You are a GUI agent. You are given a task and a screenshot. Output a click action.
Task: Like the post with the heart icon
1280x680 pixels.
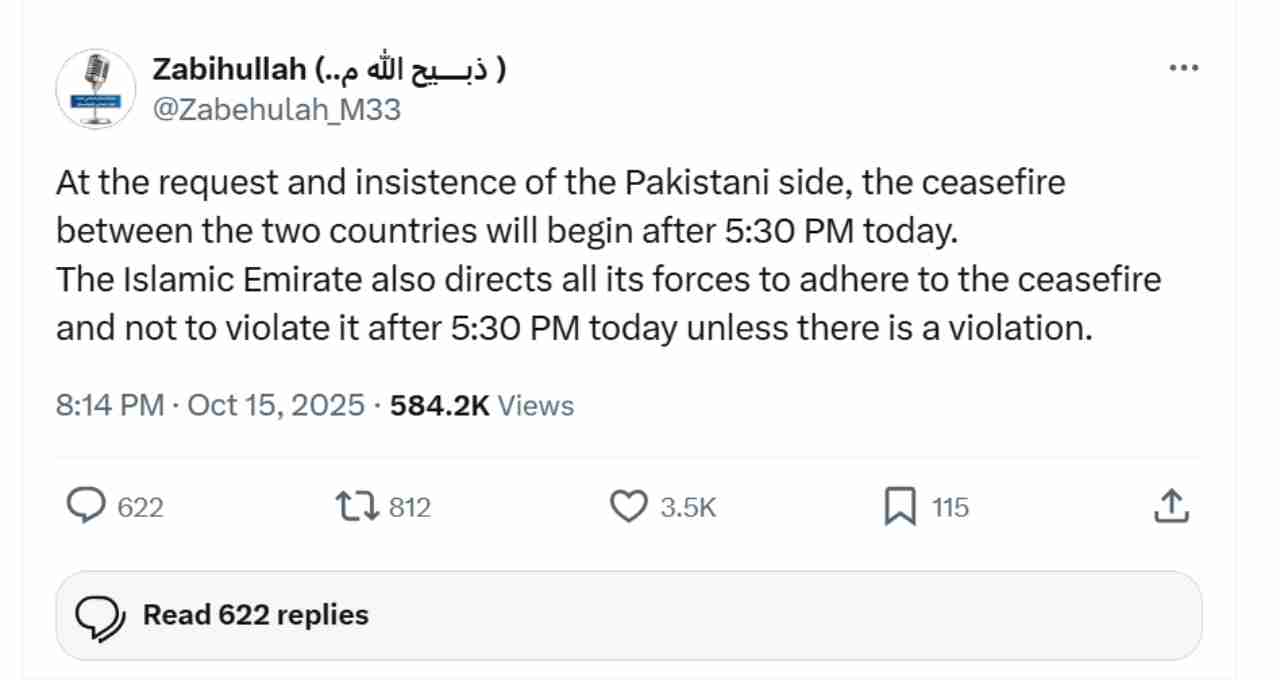click(x=628, y=506)
